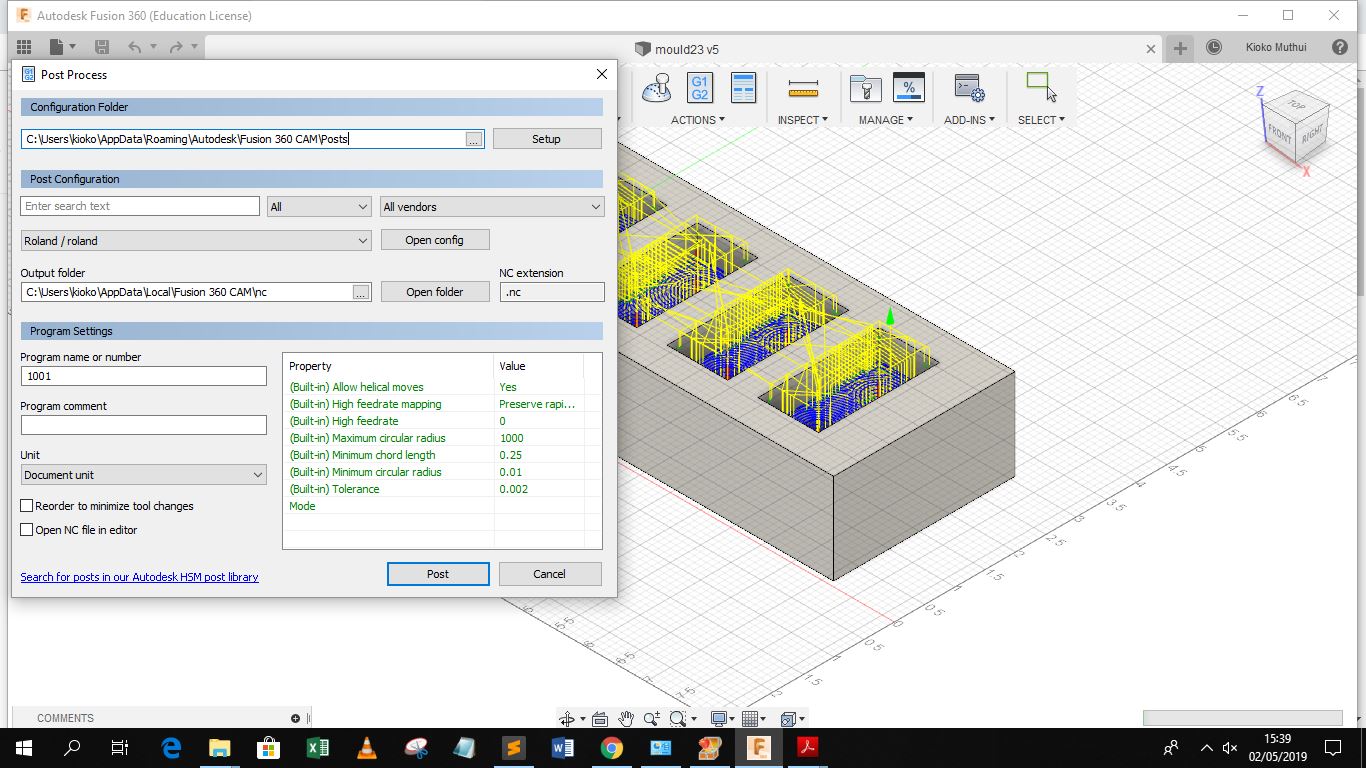
Task: Enable Reorder to minimize tool changes
Action: tap(27, 506)
